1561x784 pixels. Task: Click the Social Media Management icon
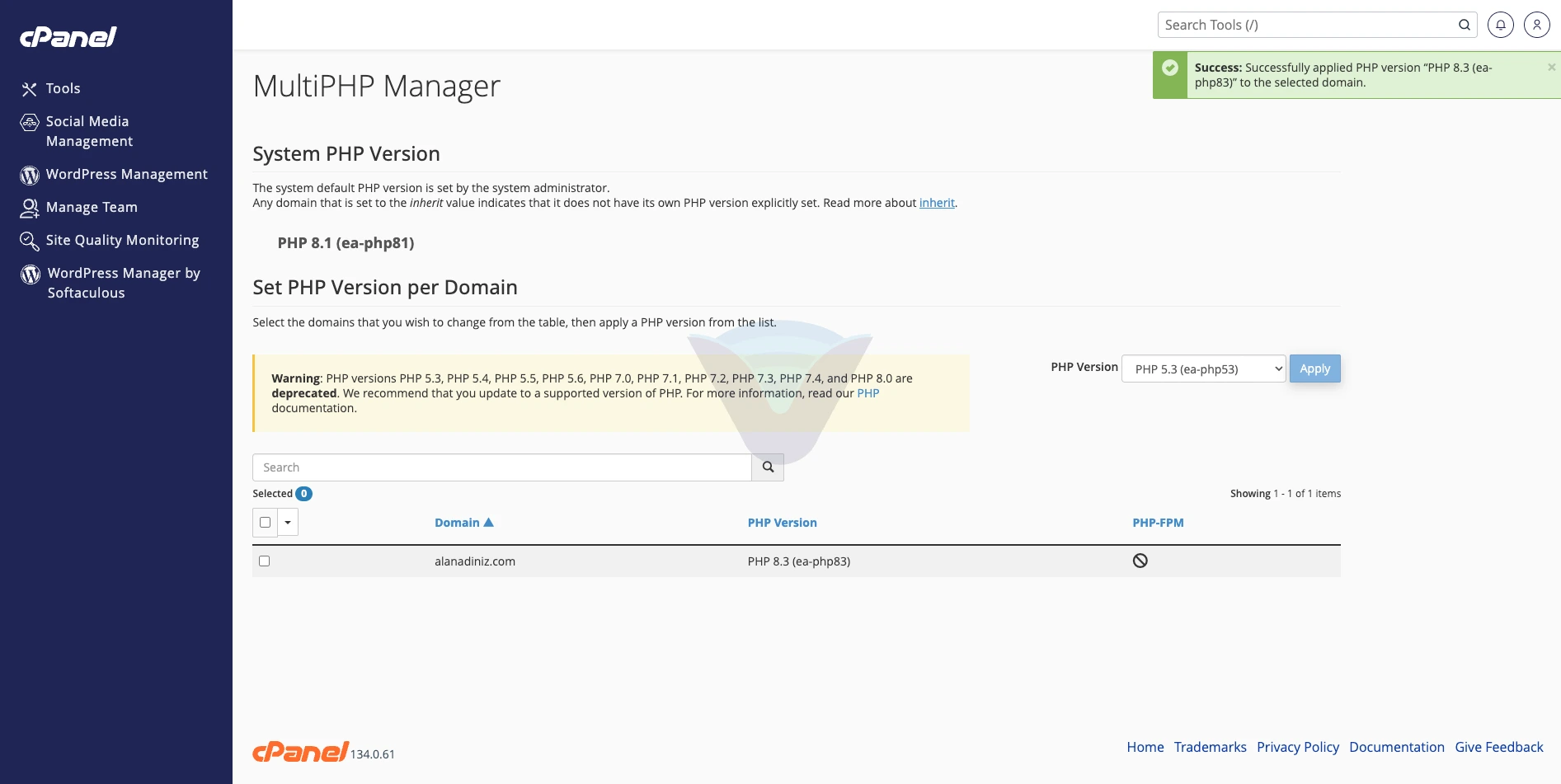tap(30, 122)
